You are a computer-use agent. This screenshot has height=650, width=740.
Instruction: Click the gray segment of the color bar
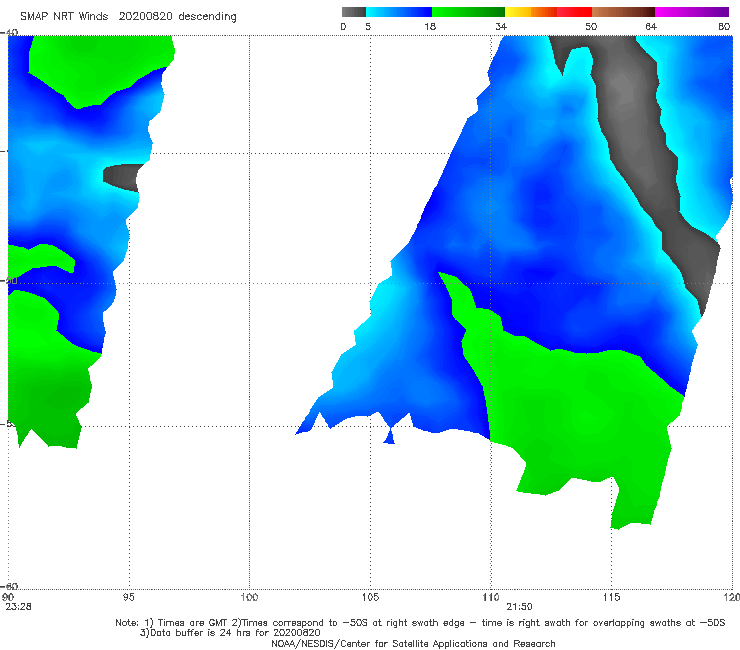(x=354, y=12)
